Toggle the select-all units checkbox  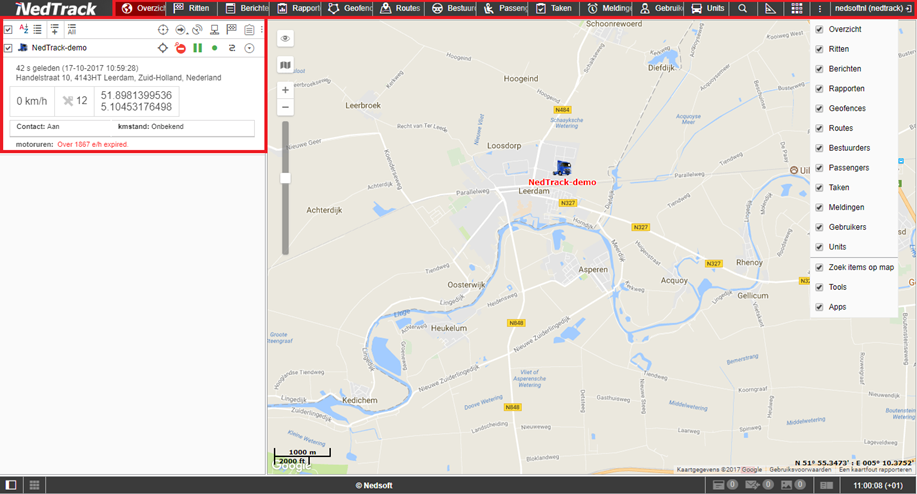pos(8,29)
